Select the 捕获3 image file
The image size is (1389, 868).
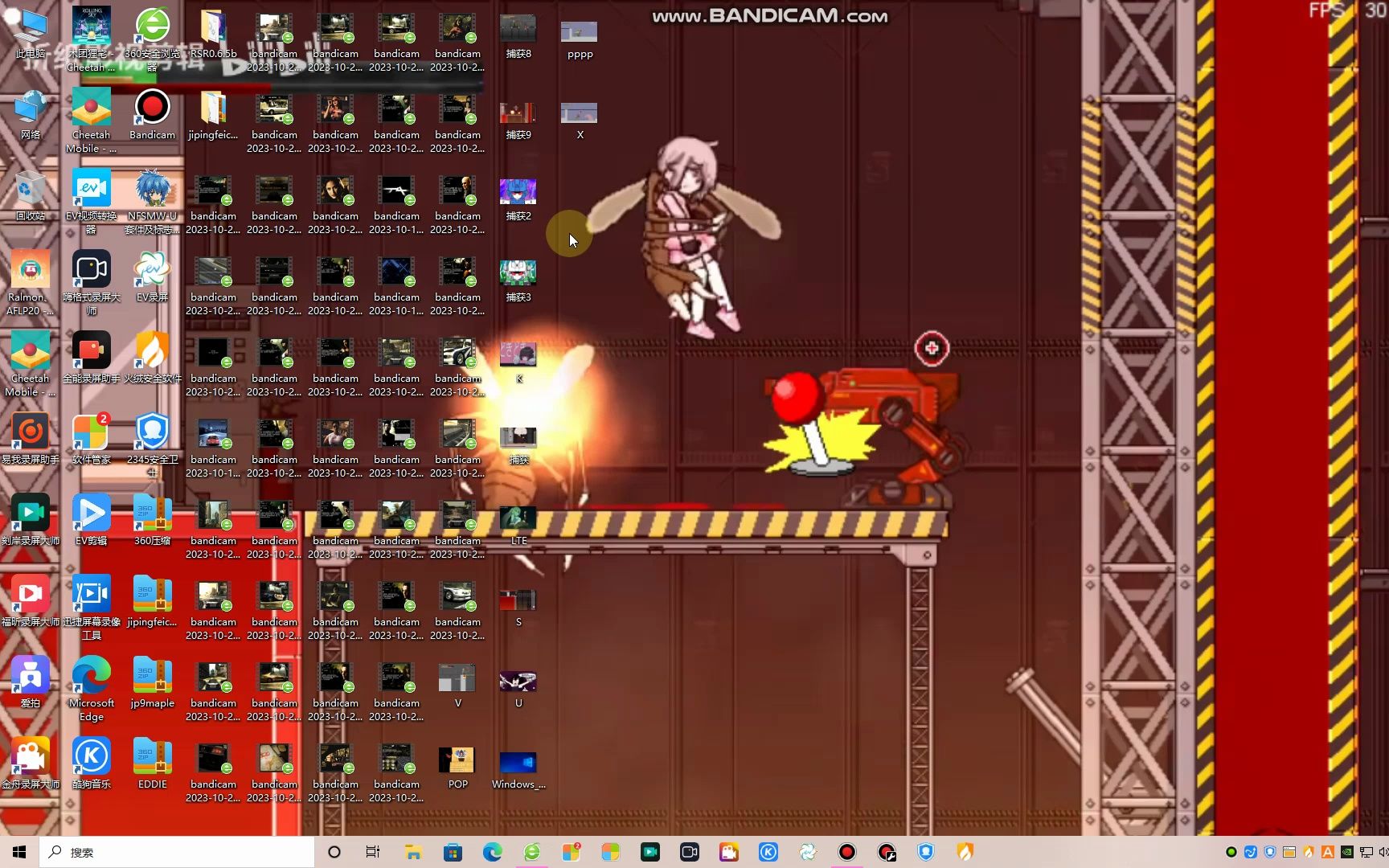tap(518, 280)
